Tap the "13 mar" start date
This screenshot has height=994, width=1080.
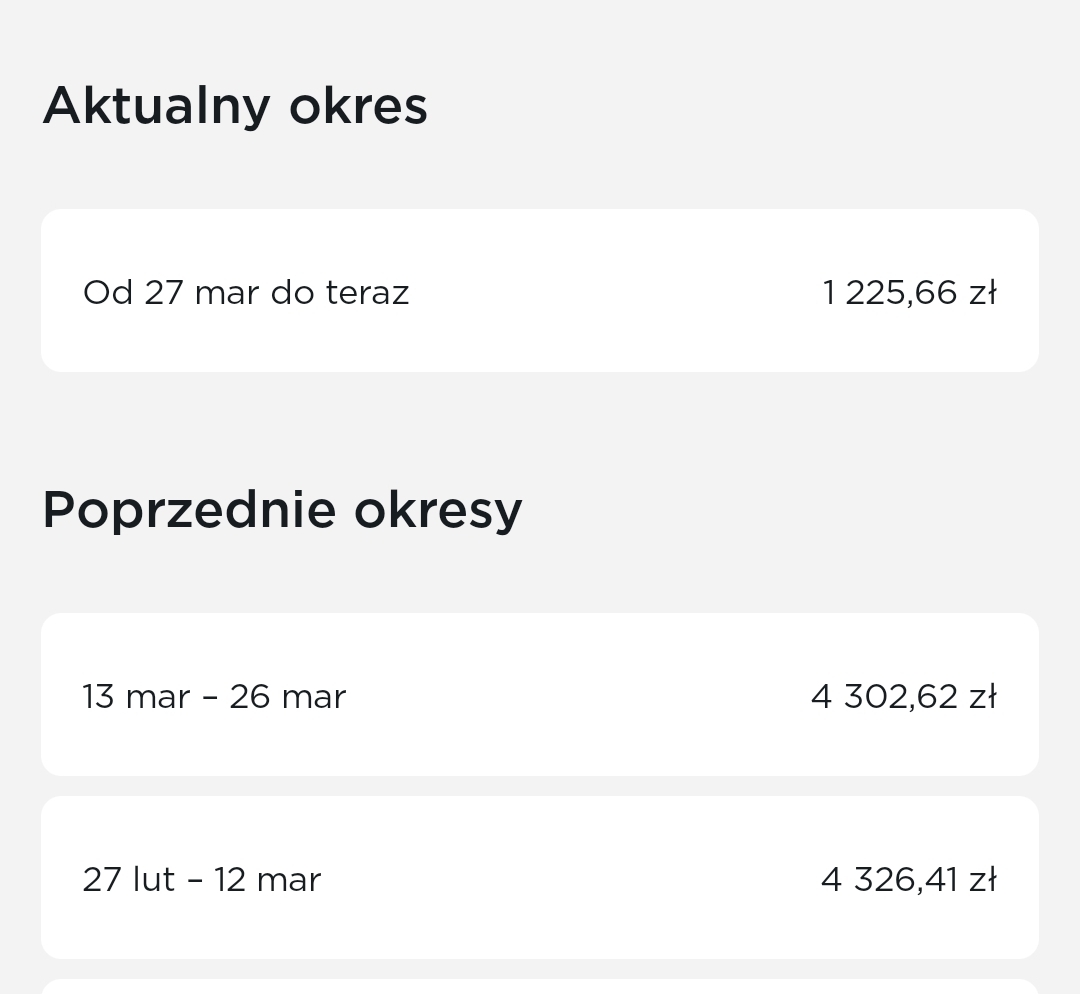pos(136,697)
